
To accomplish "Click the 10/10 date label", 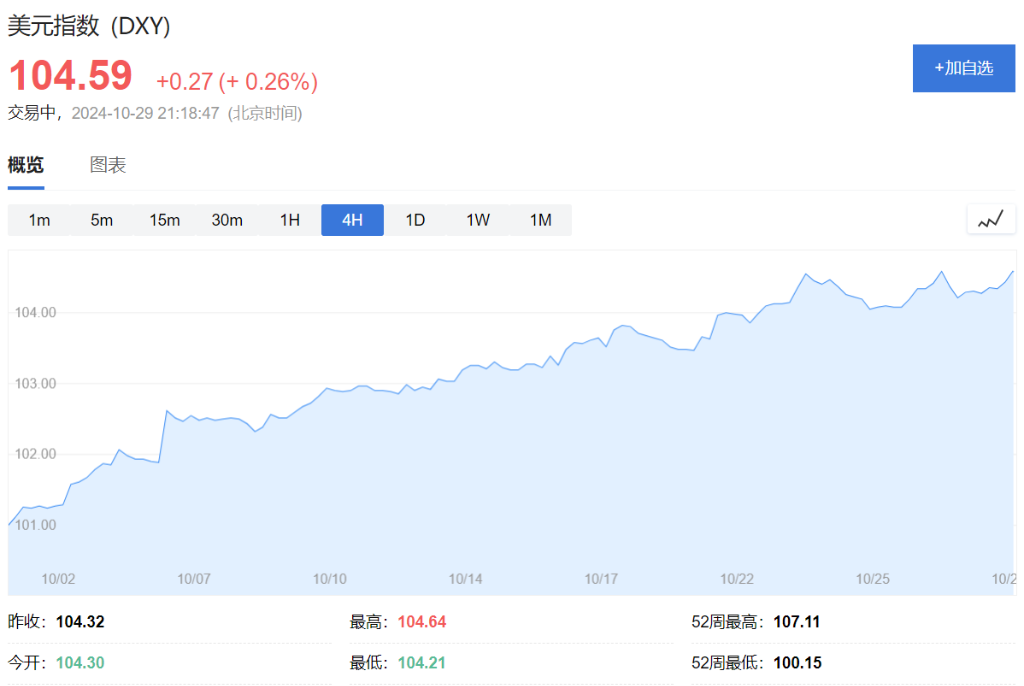I will click(330, 579).
